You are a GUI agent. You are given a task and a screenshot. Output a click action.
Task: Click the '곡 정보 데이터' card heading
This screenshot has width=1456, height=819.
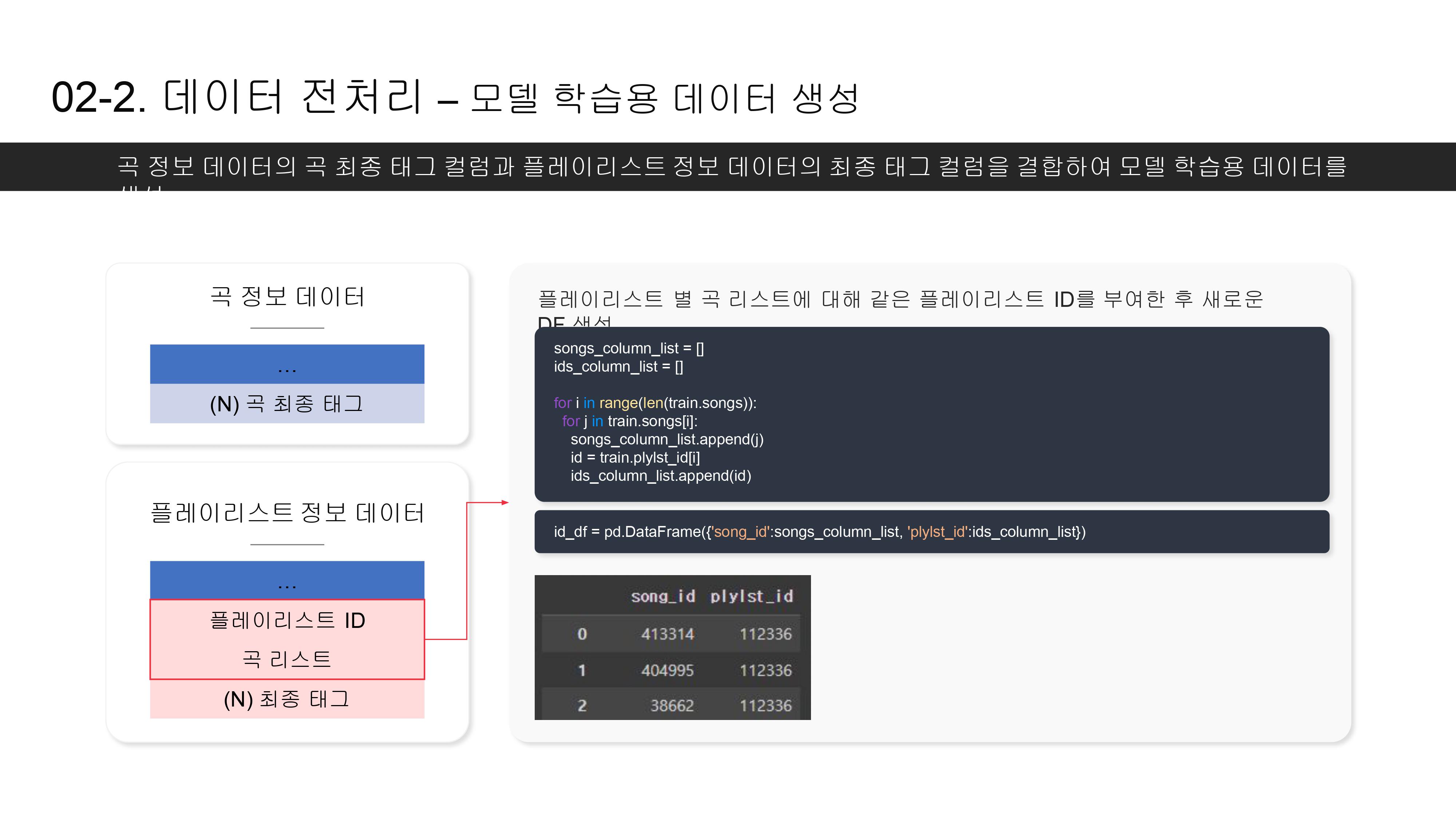pos(287,296)
